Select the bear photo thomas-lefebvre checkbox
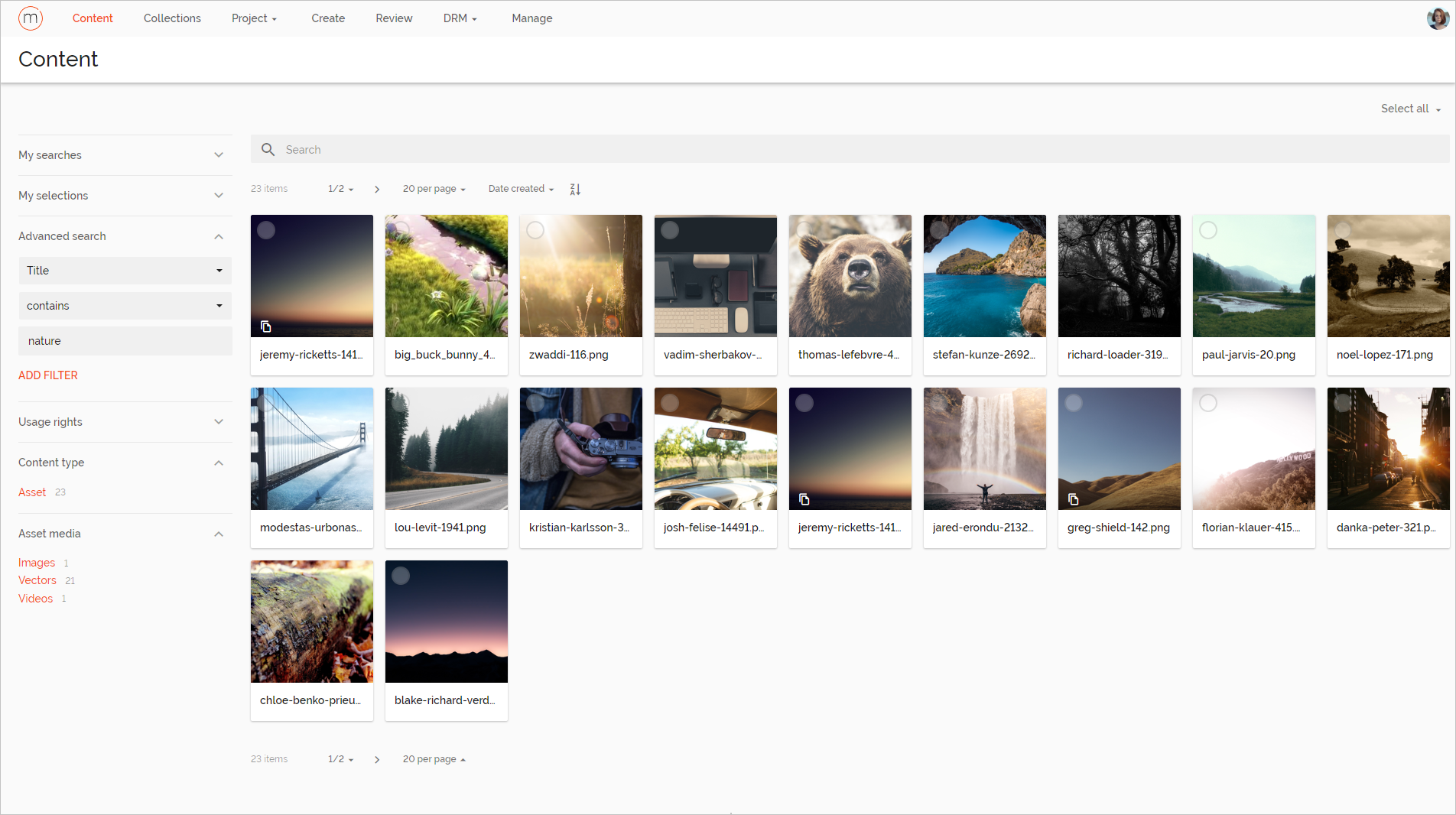 (x=804, y=230)
